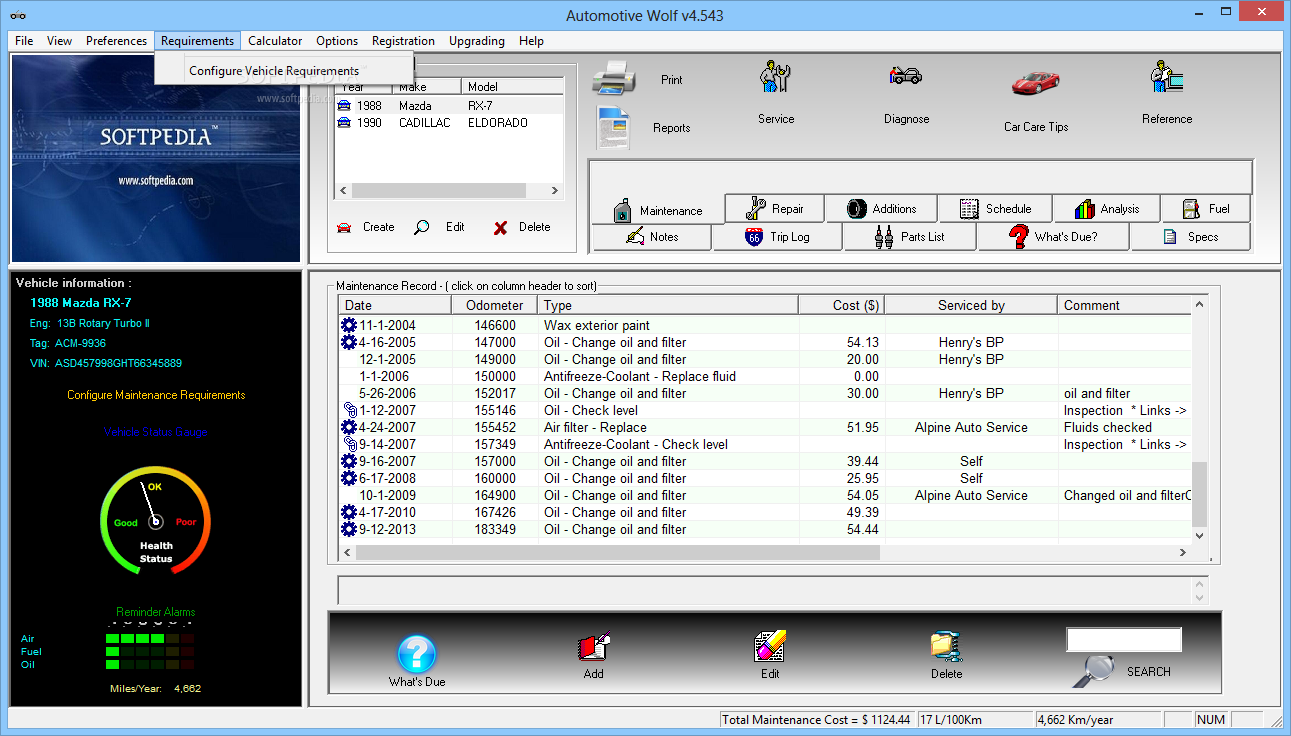The image size is (1291, 736).
Task: Open the What's Due? tab
Action: point(1053,237)
